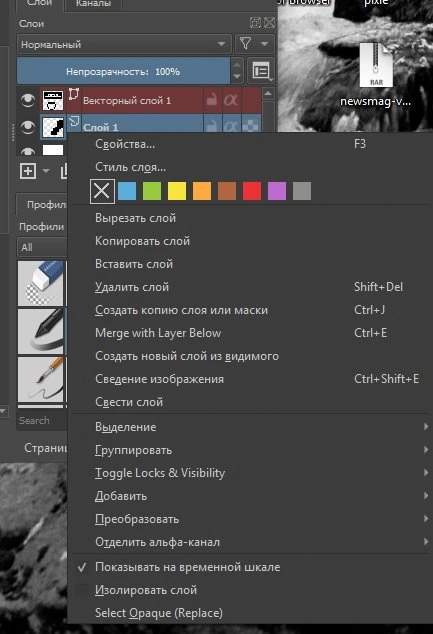
Task: Increase opacity with up stepper arrow
Action: click(x=237, y=65)
